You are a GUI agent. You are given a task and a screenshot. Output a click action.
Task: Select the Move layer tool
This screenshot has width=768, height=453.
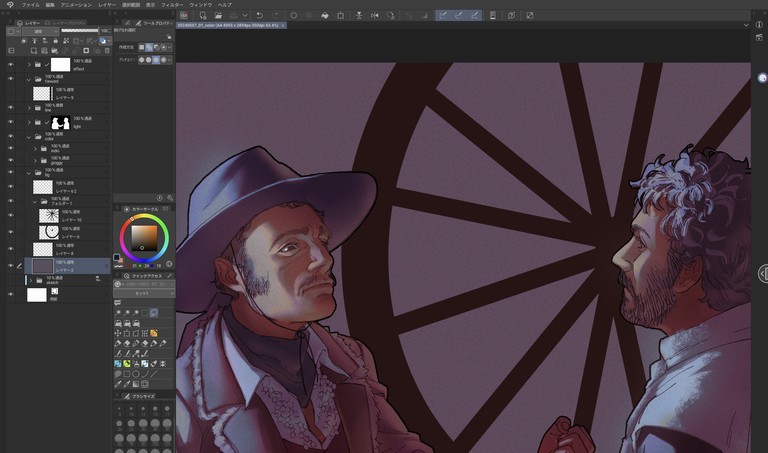click(118, 333)
